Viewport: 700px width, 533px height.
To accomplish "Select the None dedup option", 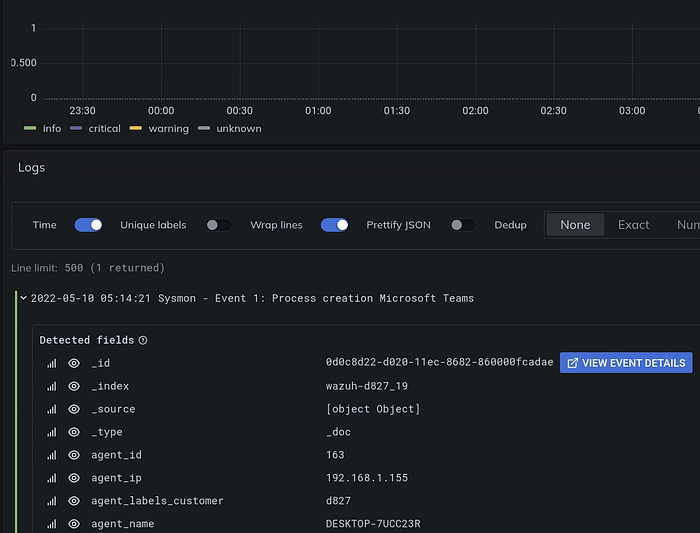I will tap(575, 225).
